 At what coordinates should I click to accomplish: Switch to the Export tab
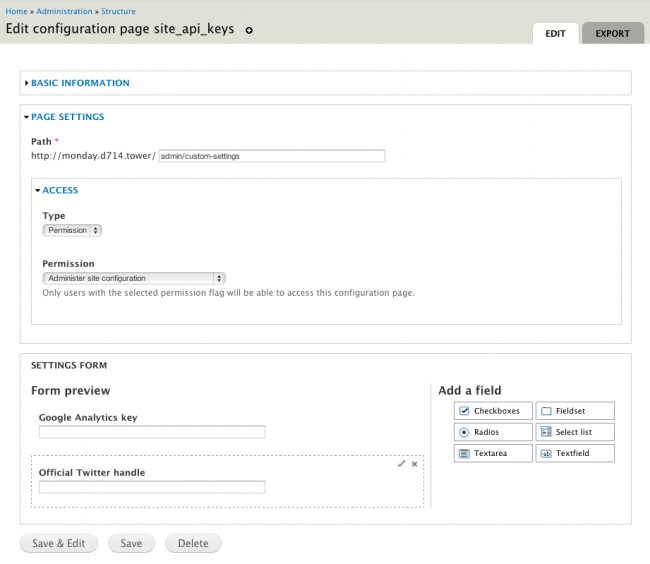click(x=612, y=33)
